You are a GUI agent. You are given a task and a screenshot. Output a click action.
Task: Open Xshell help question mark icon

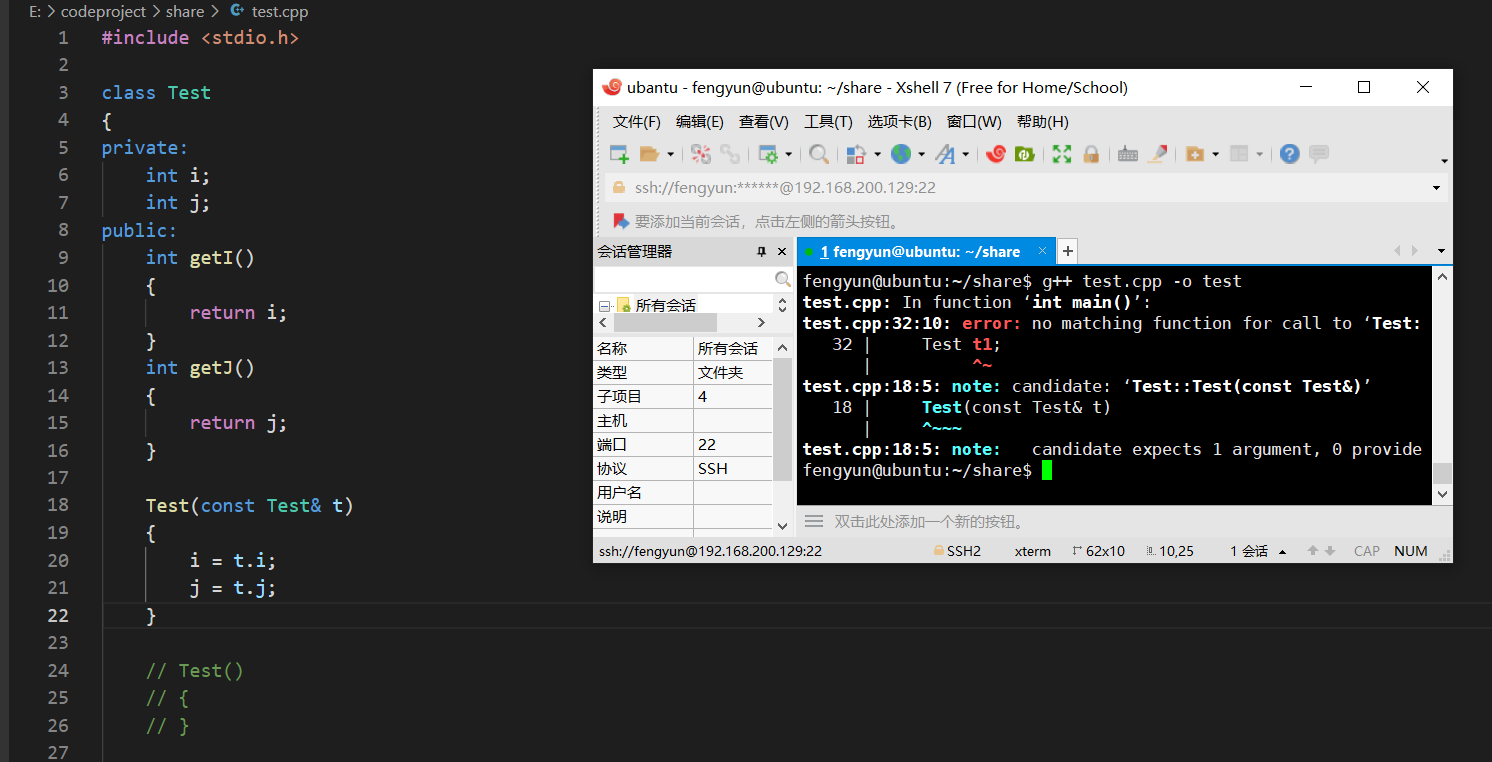(x=1290, y=154)
